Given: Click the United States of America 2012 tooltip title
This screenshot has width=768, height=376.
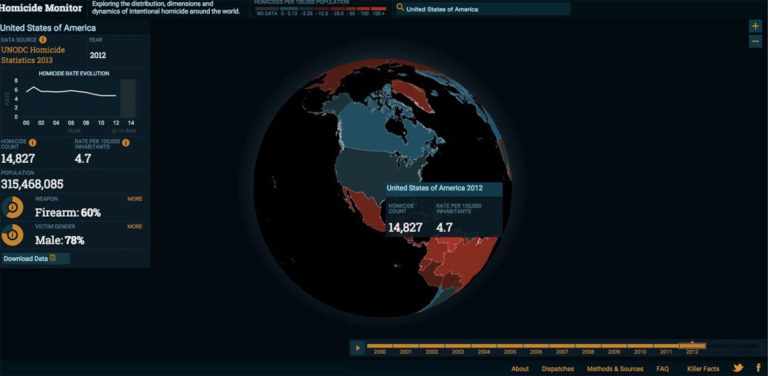Looking at the screenshot, I should [x=434, y=188].
